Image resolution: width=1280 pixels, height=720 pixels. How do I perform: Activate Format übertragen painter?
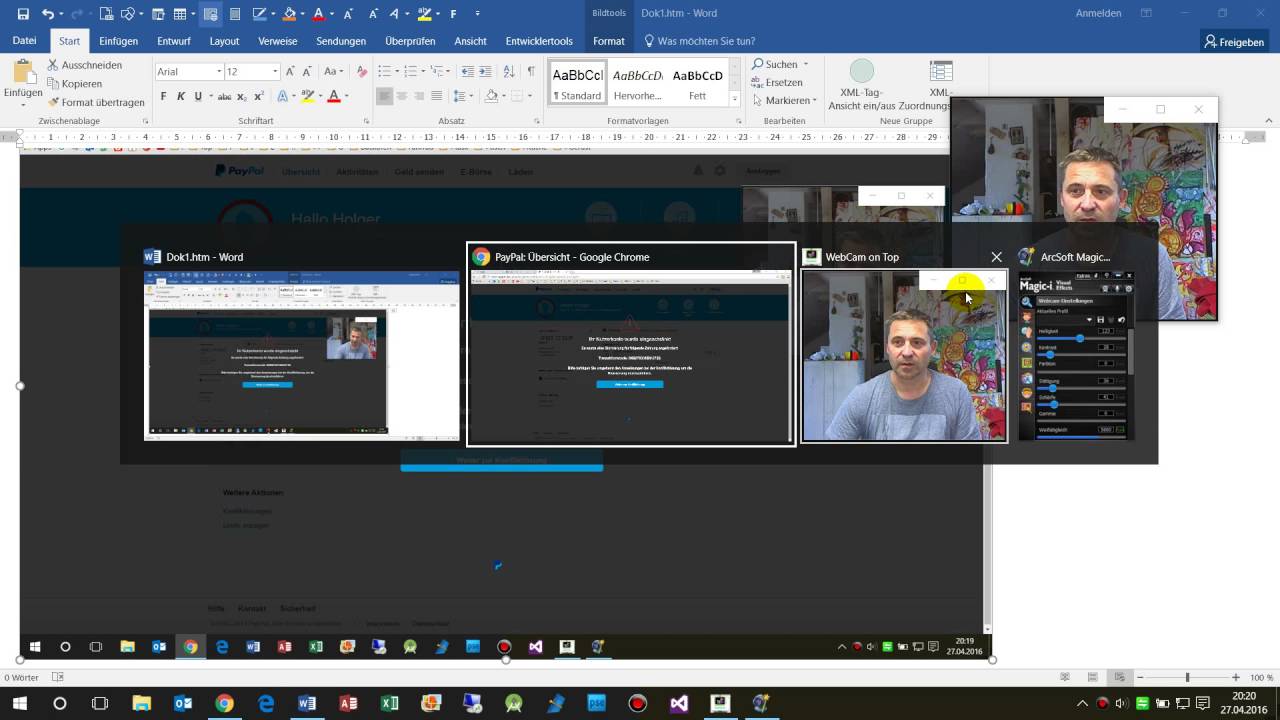pyautogui.click(x=96, y=102)
